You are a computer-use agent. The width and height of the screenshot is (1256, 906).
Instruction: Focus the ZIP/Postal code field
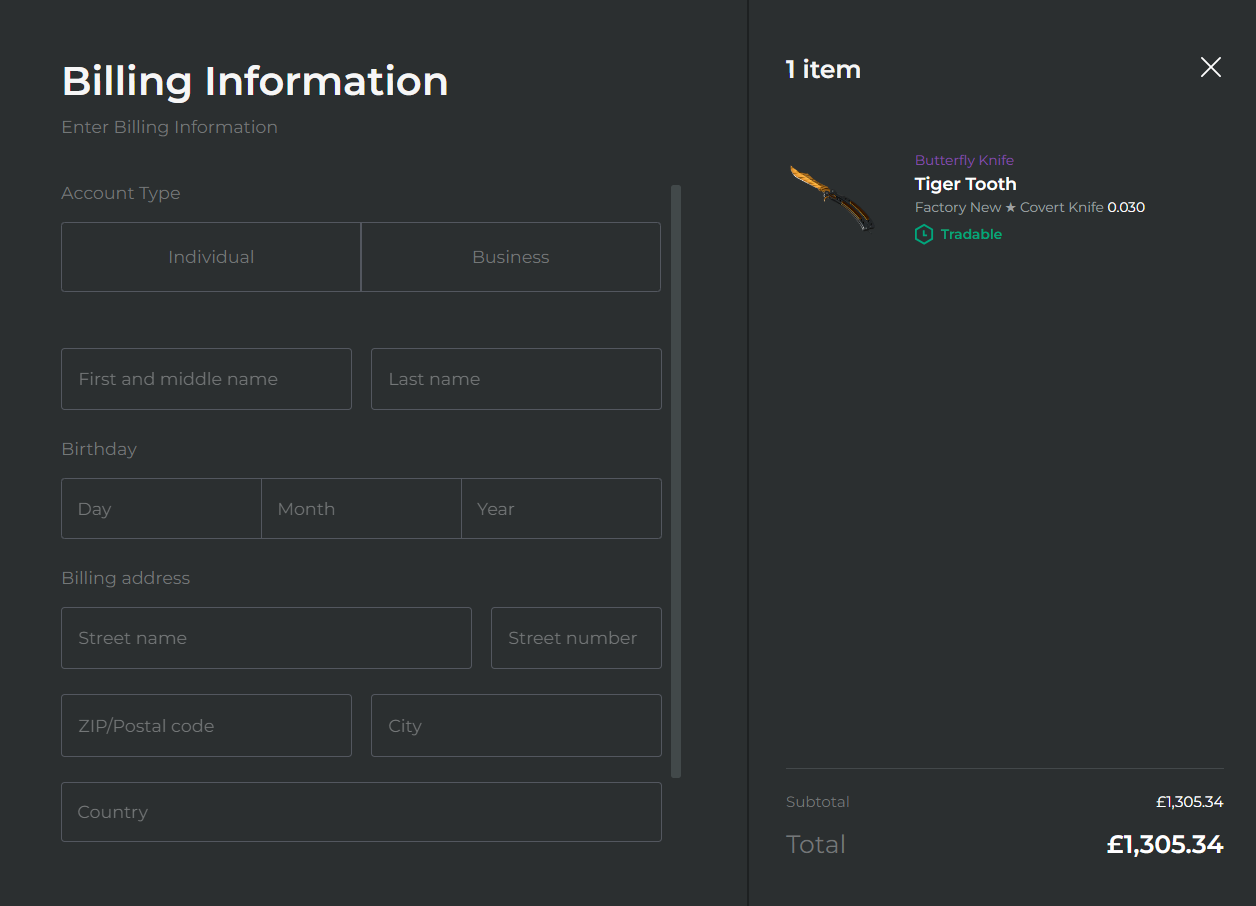click(206, 726)
